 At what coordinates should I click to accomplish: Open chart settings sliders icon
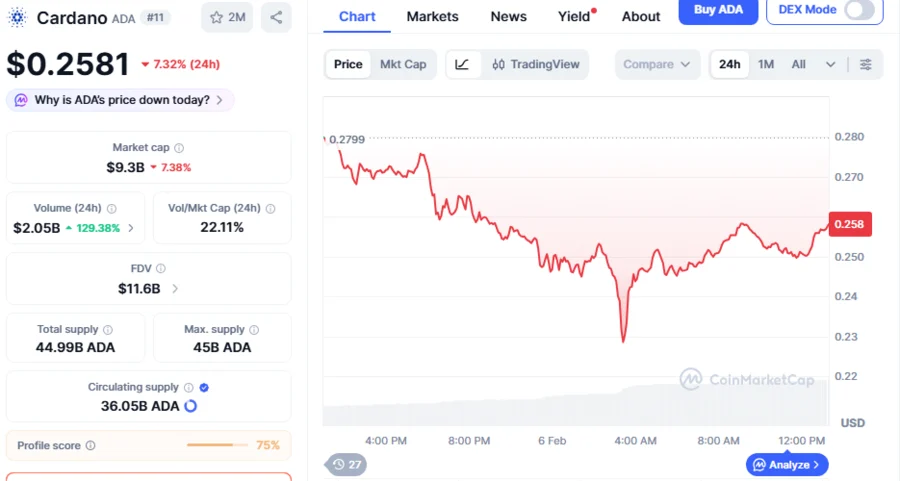click(866, 64)
